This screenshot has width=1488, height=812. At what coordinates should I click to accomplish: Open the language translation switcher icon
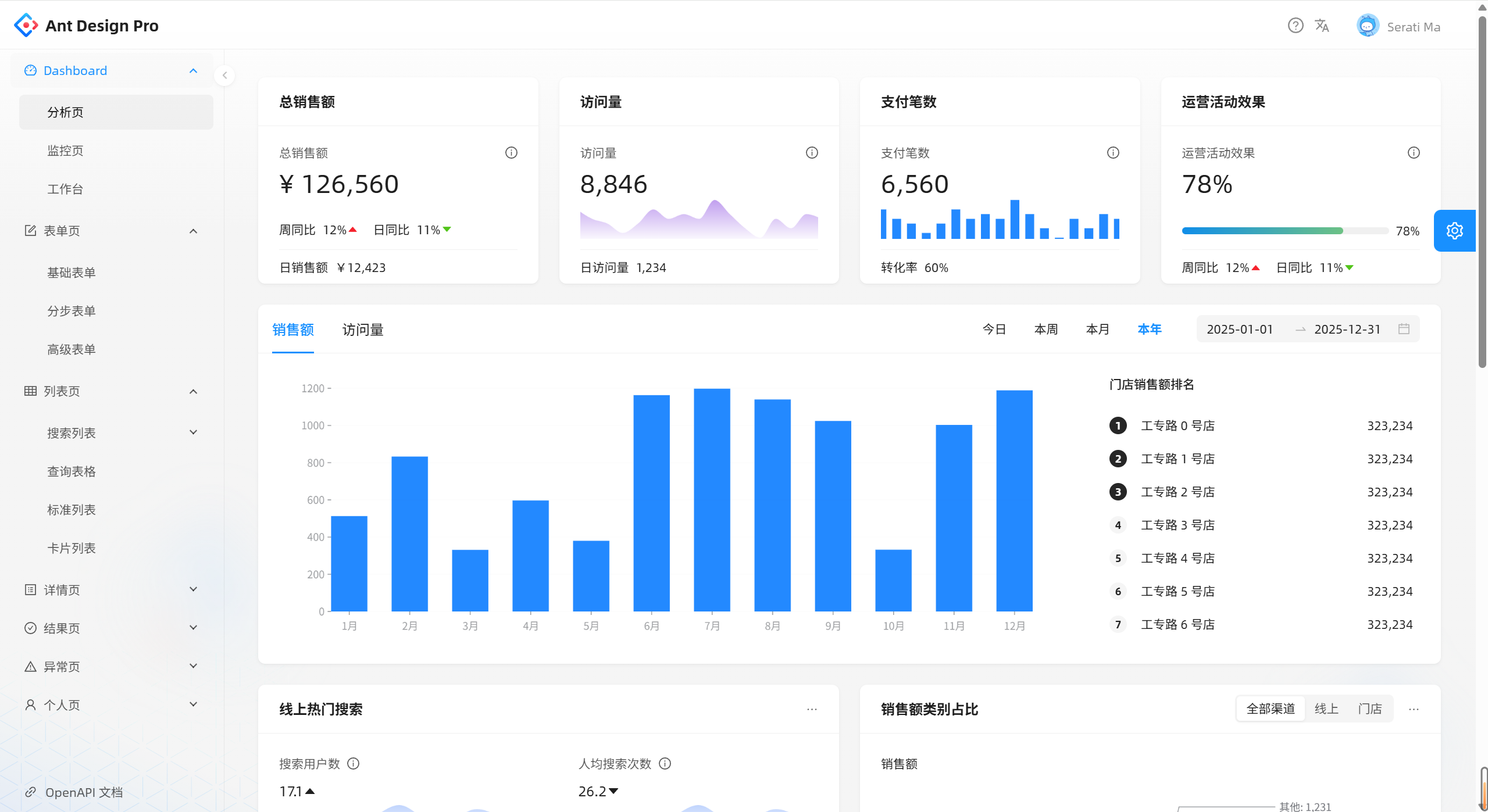point(1322,26)
